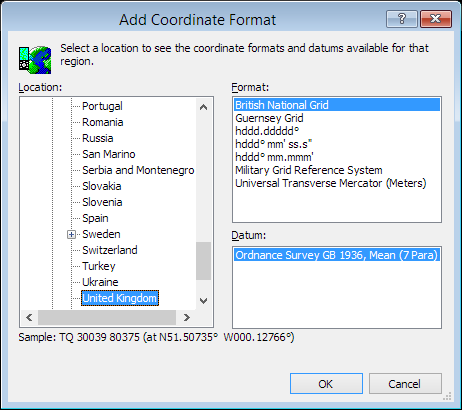Confirm with the OK button
The width and height of the screenshot is (462, 410).
pyautogui.click(x=326, y=384)
